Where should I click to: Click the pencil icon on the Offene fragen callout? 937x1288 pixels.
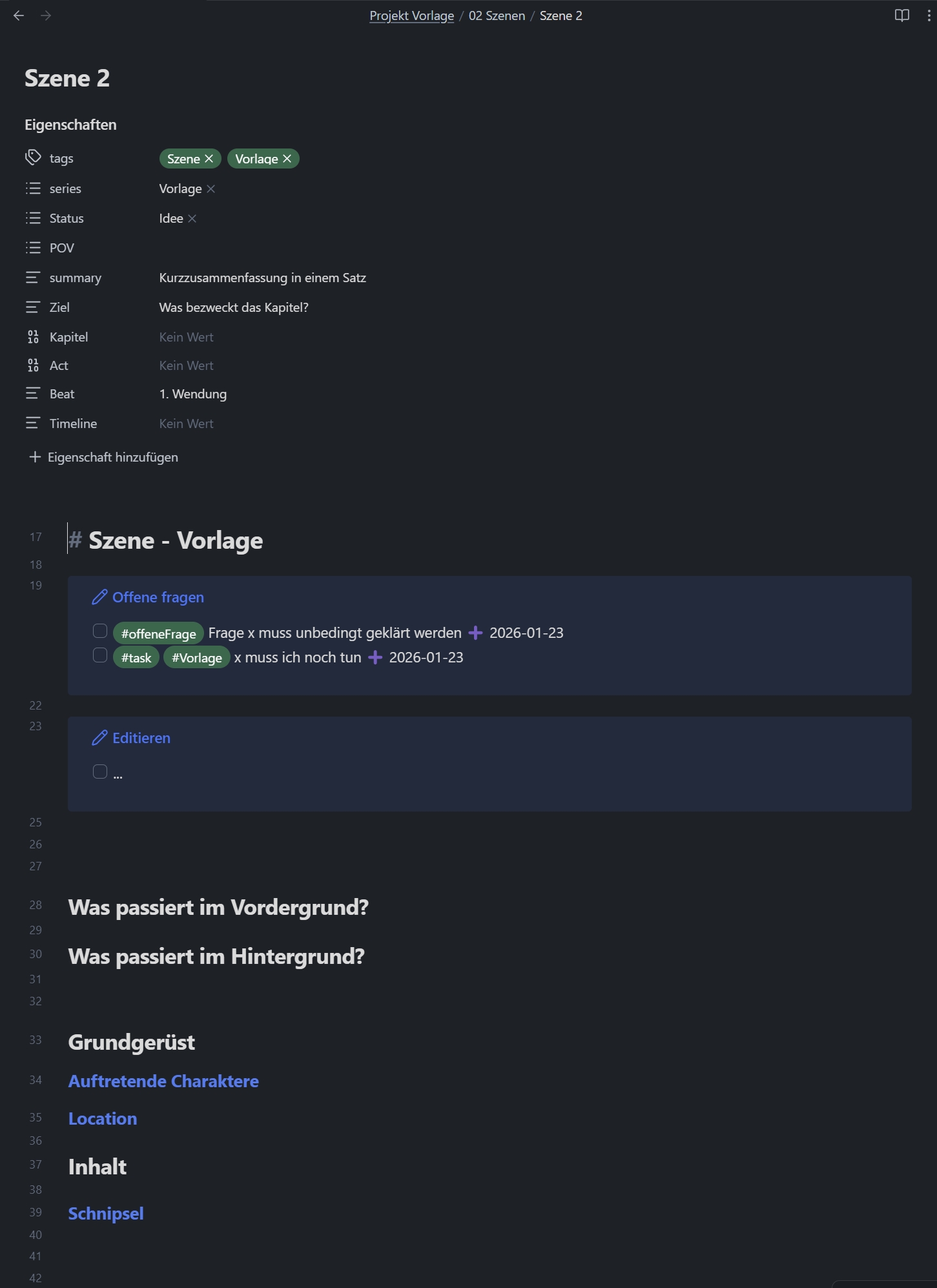tap(99, 597)
